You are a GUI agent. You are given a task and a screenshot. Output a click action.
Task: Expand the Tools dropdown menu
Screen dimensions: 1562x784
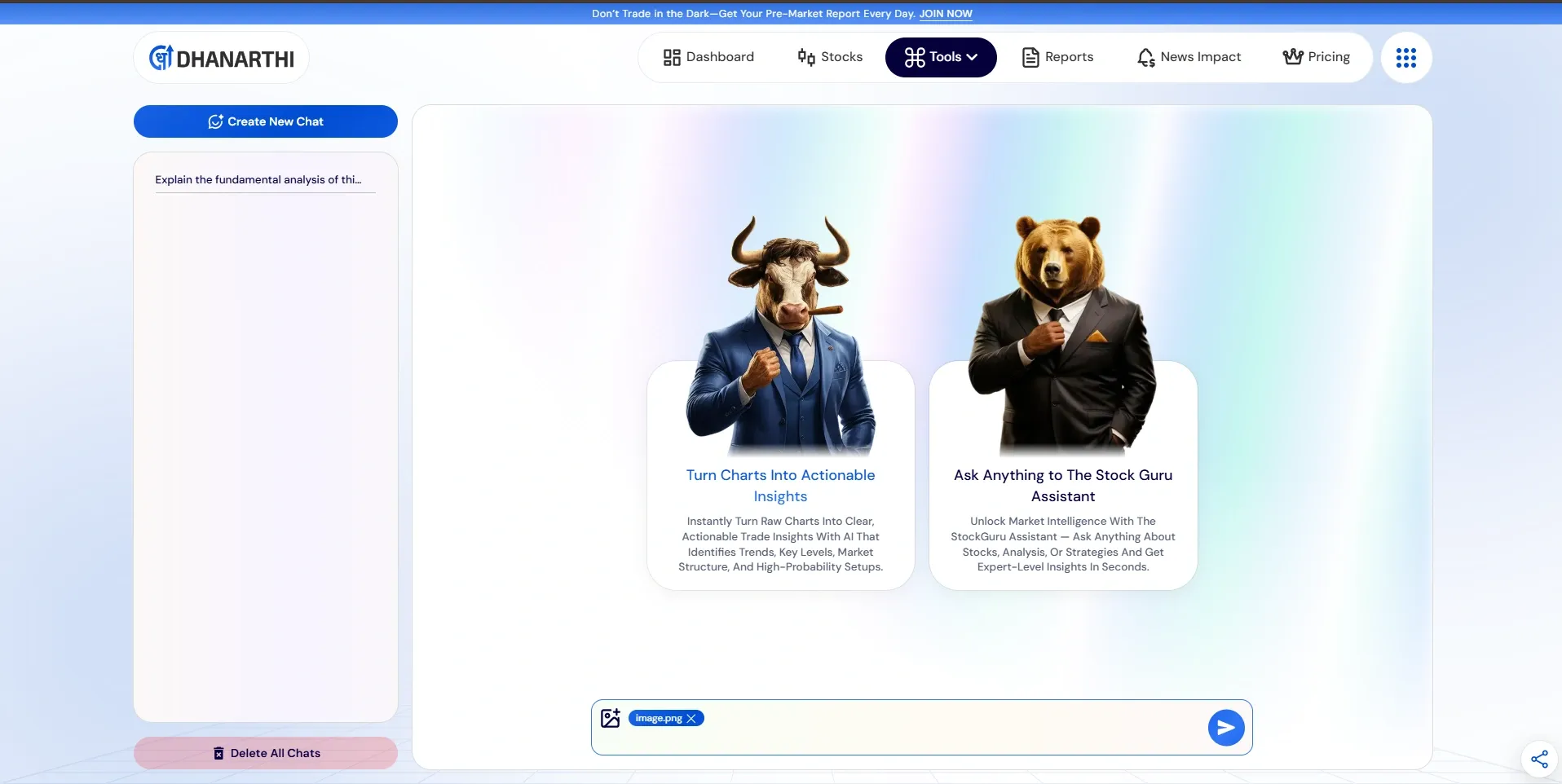pyautogui.click(x=941, y=57)
